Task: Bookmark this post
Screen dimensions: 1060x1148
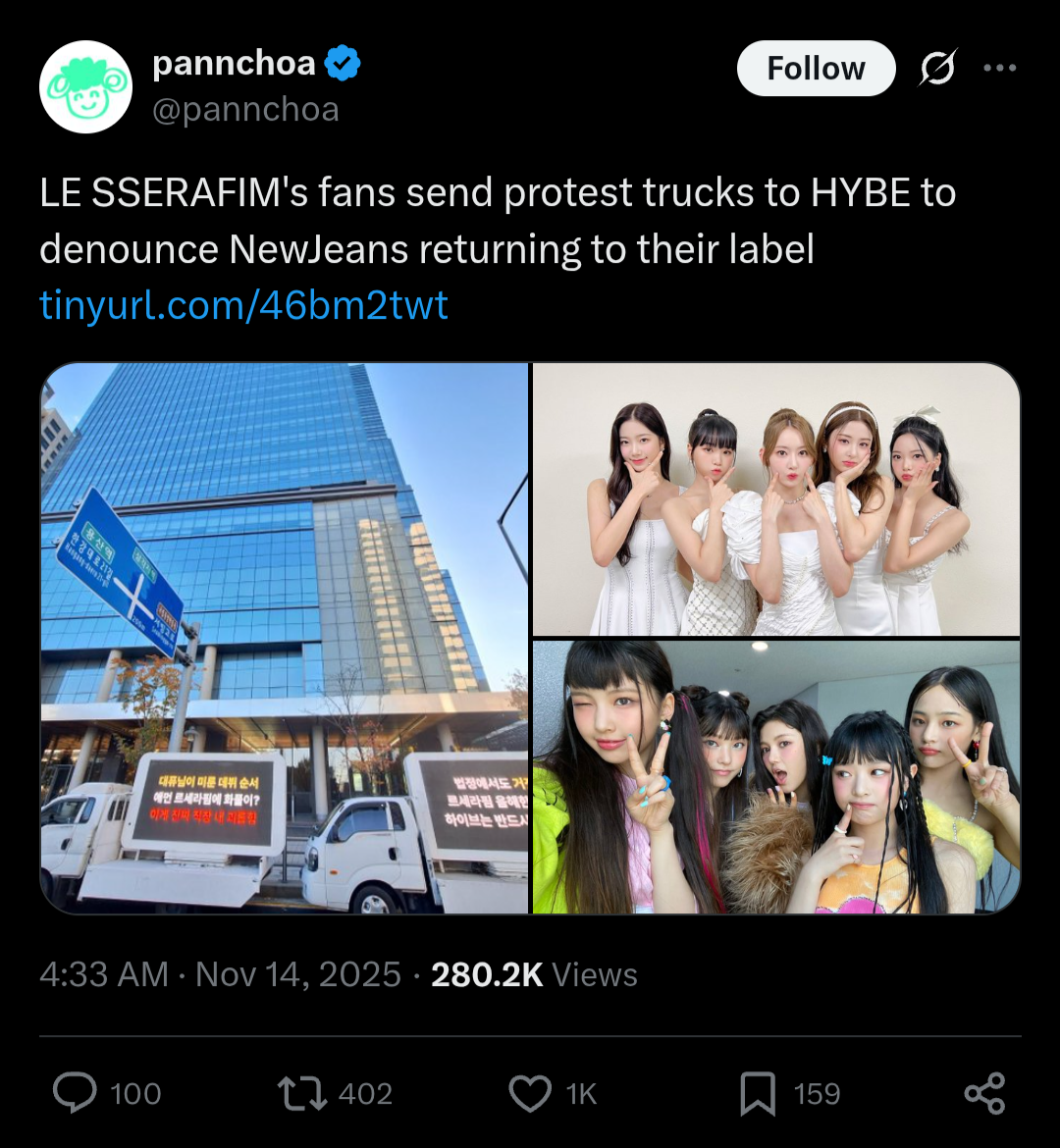Action: click(758, 1093)
